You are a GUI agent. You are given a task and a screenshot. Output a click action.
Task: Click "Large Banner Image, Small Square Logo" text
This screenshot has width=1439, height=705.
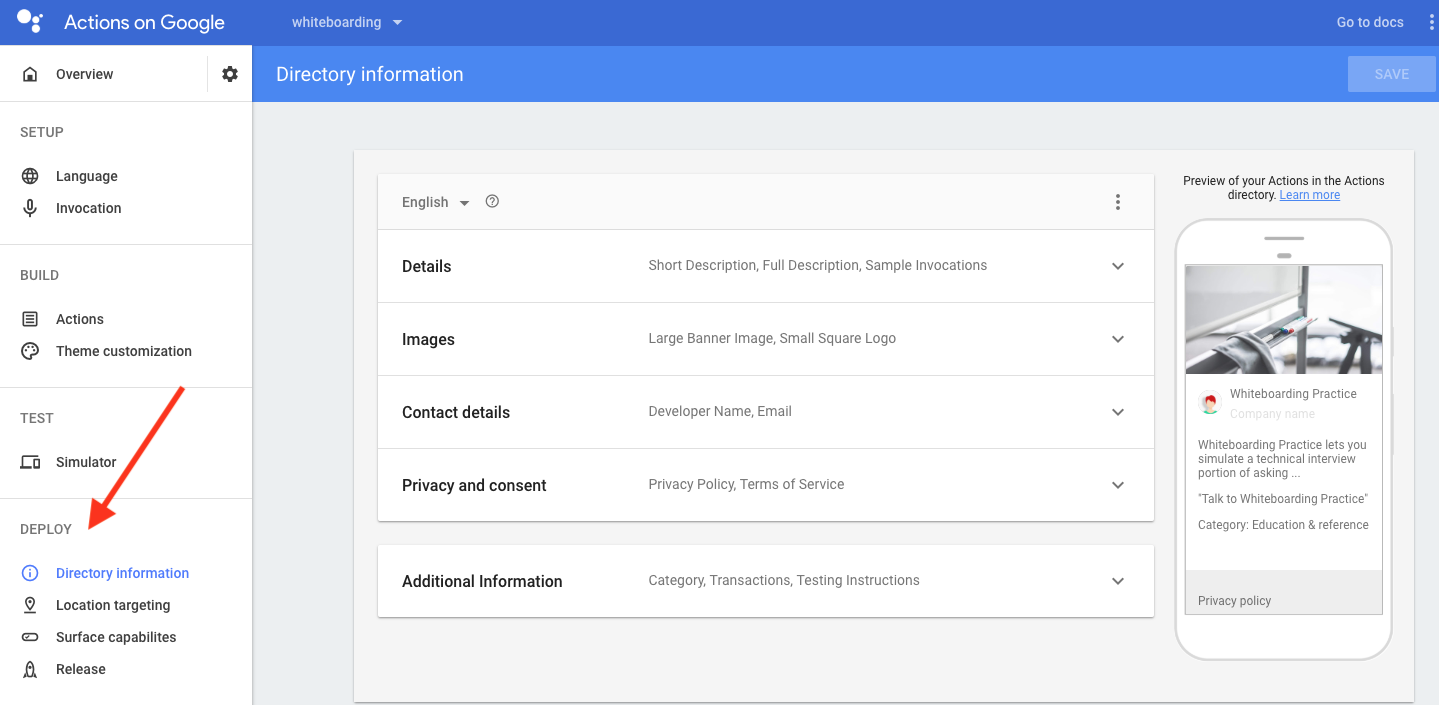(772, 338)
